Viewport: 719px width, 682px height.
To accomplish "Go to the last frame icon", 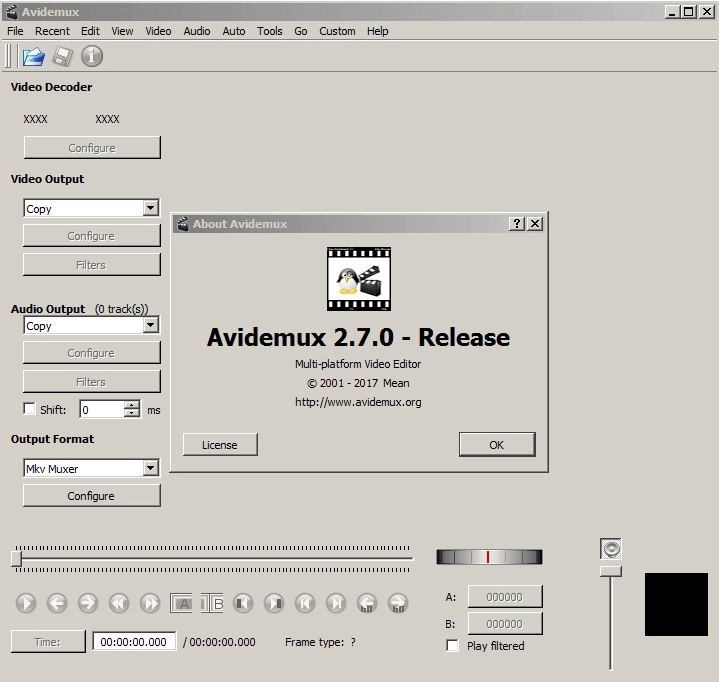I will tap(336, 603).
